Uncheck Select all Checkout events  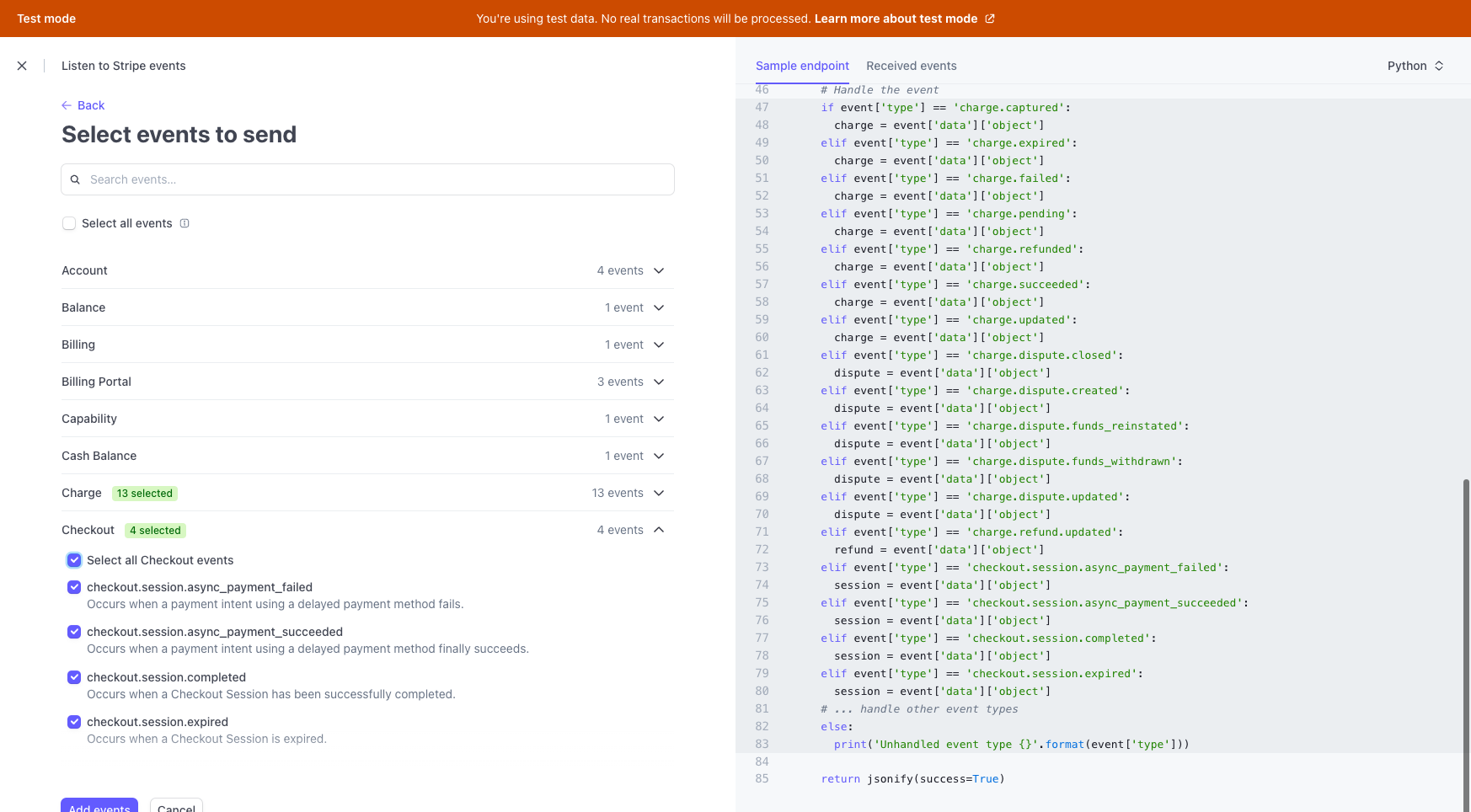pyautogui.click(x=74, y=560)
